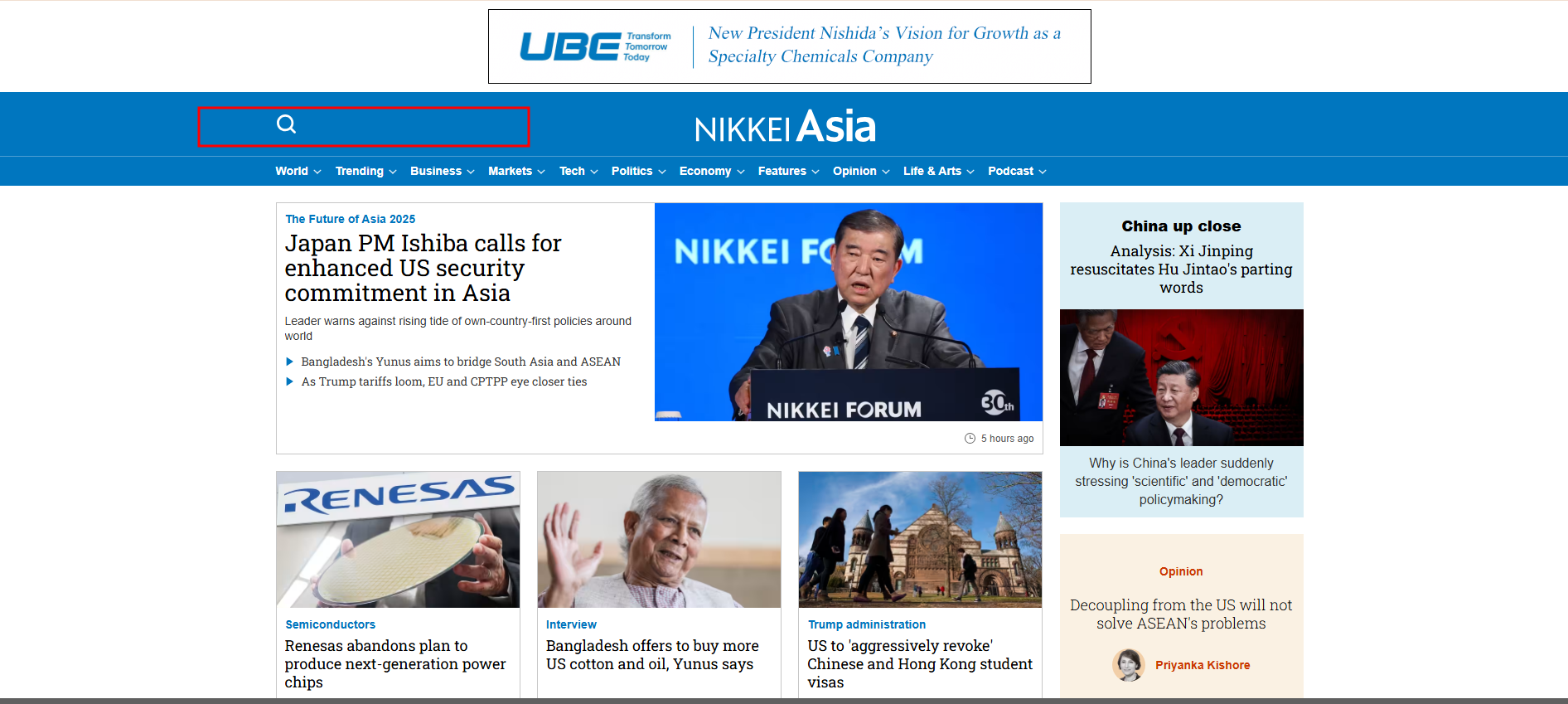Open the Renesas wafer thumbnail image
Viewport: 1568px width, 704px height.
398,540
